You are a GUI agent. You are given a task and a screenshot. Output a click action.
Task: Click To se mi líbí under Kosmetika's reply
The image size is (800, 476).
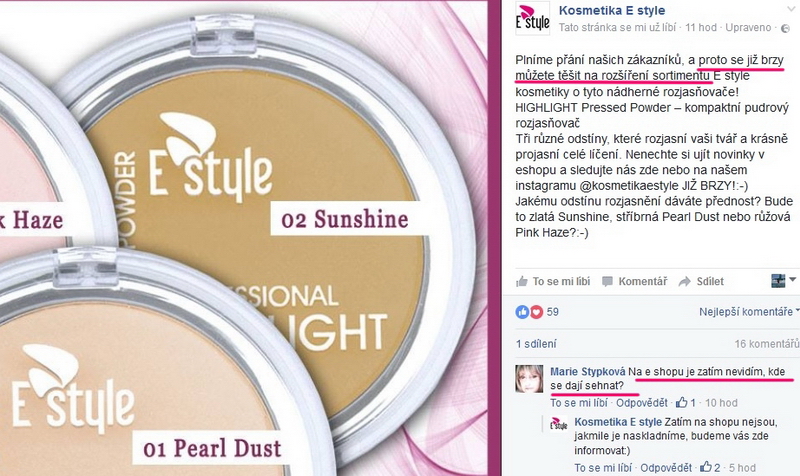(603, 468)
